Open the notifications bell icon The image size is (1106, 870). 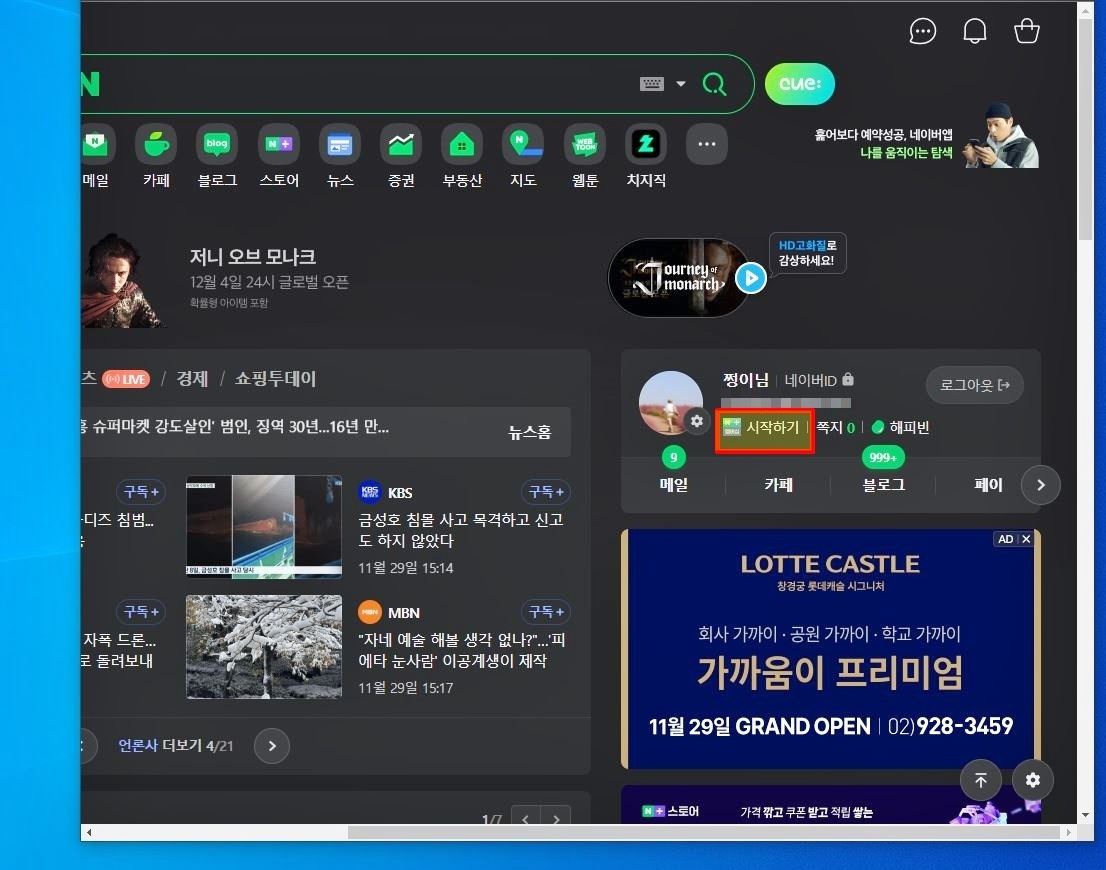975,31
